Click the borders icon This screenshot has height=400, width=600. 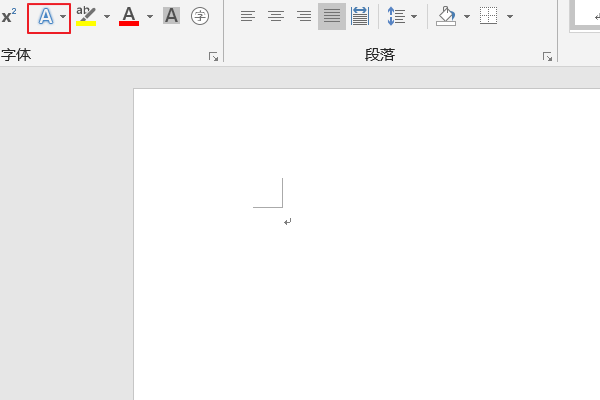(489, 16)
